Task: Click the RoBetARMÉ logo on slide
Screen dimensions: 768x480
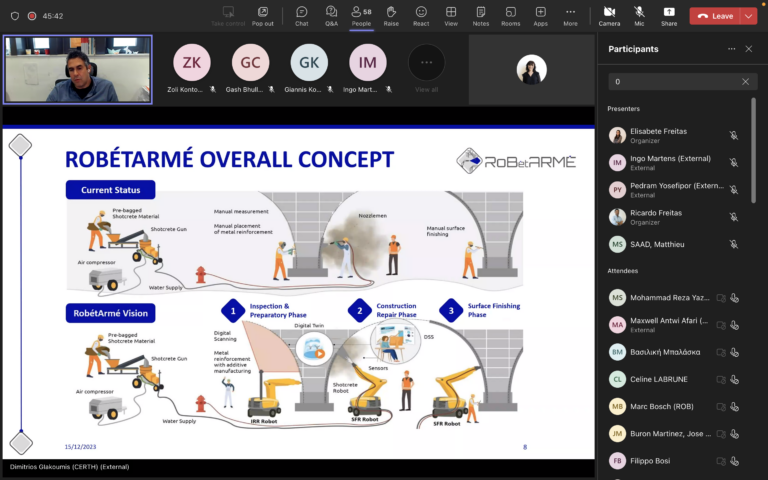Action: coord(516,161)
